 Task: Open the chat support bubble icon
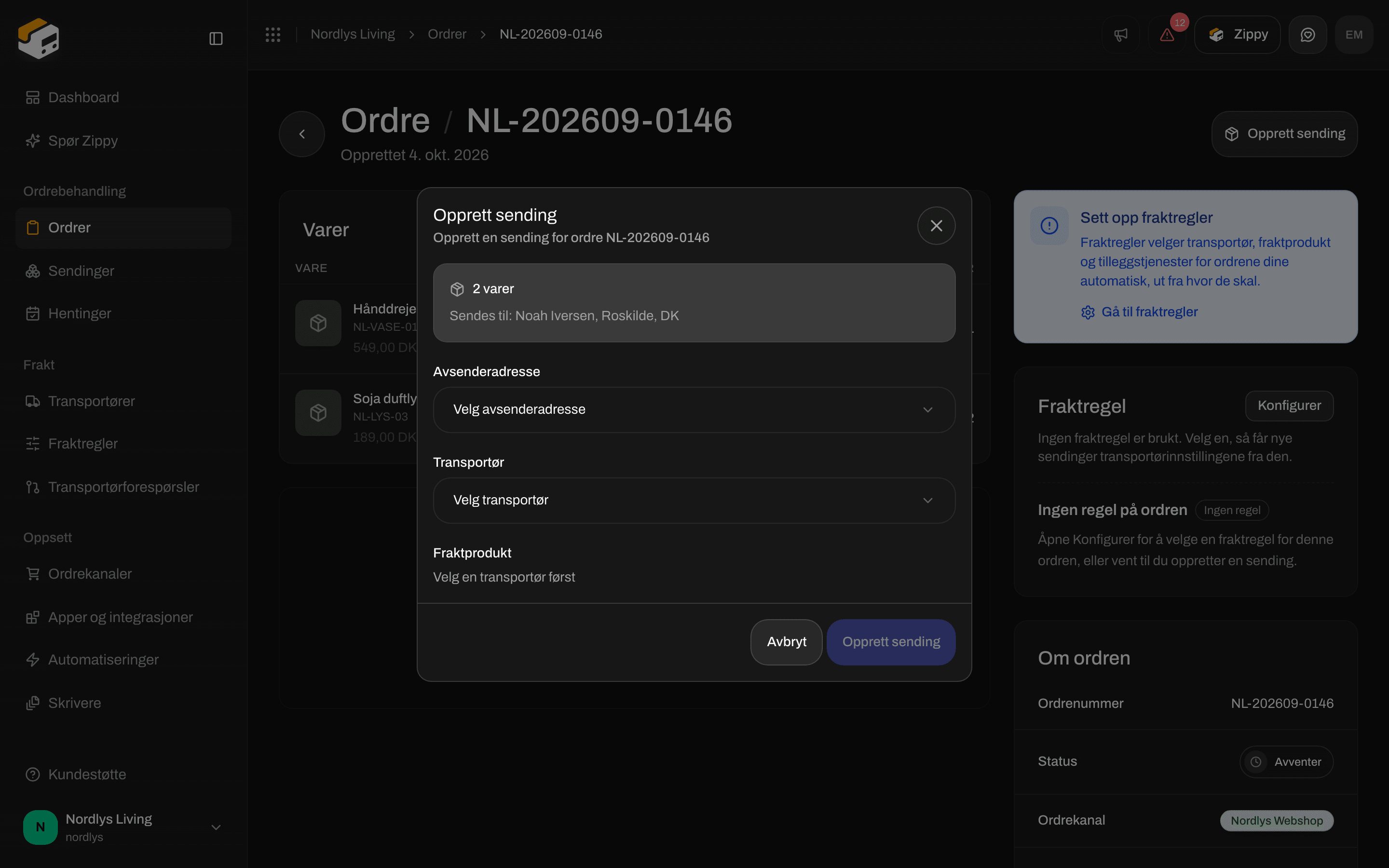tap(1307, 34)
